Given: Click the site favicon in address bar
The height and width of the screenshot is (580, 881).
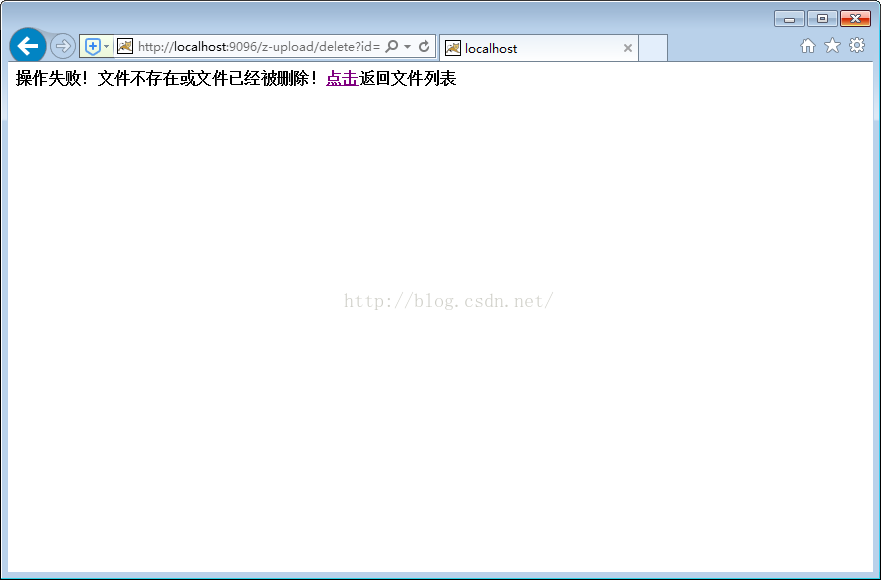Looking at the screenshot, I should [x=125, y=46].
